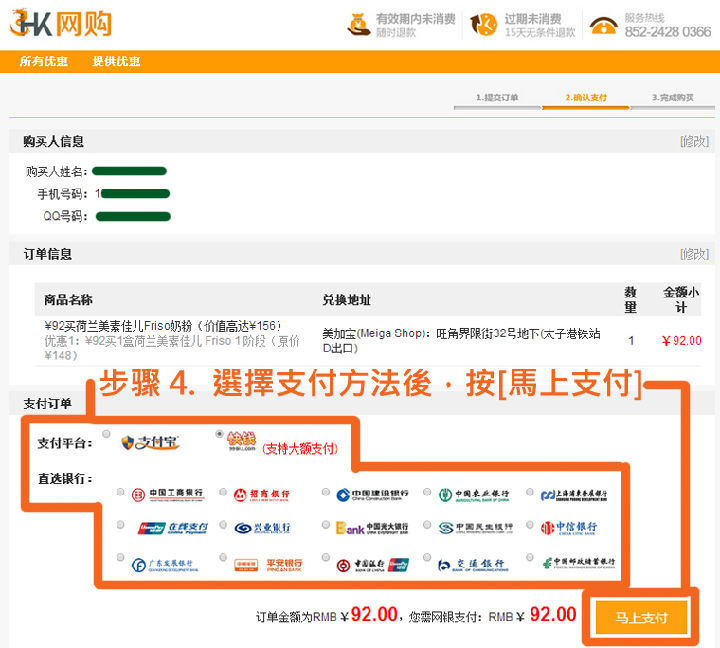The height and width of the screenshot is (648, 720).
Task: Select the 快钱 payment platform radio button
Action: pyautogui.click(x=219, y=434)
